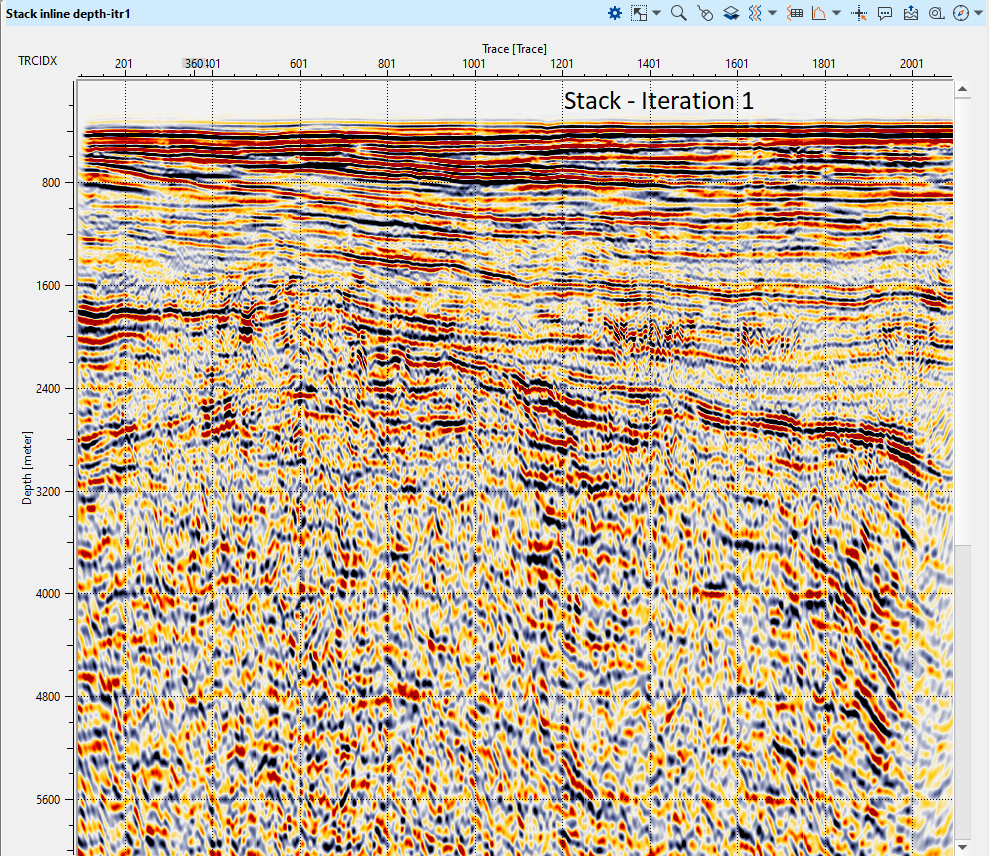Expand the compass icon dropdown arrow
Viewport: 989px width, 856px height.
pos(978,13)
